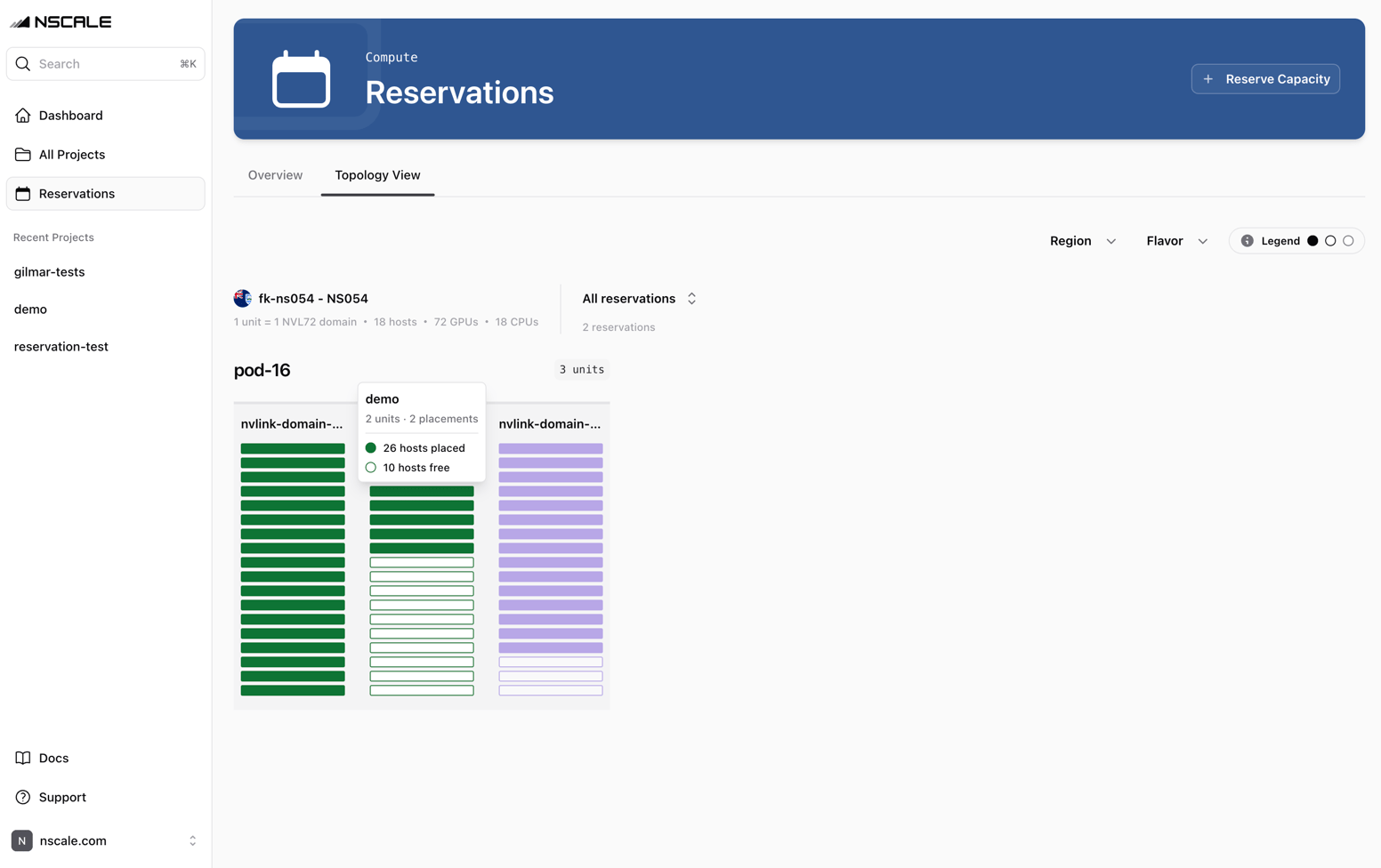Open the reservation-test recent project
1381x868 pixels.
point(61,347)
